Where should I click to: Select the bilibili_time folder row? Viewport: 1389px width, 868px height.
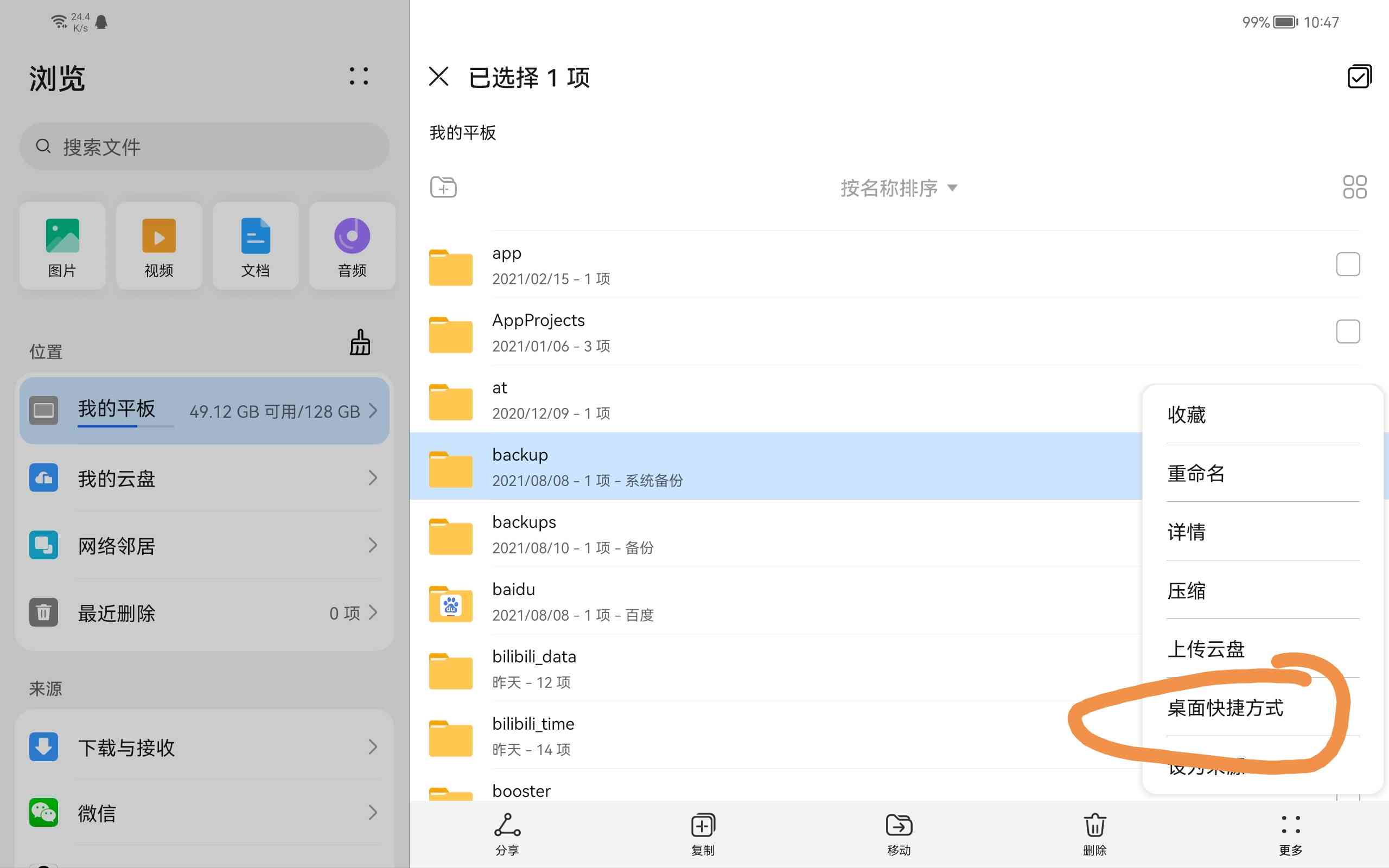tap(775, 736)
